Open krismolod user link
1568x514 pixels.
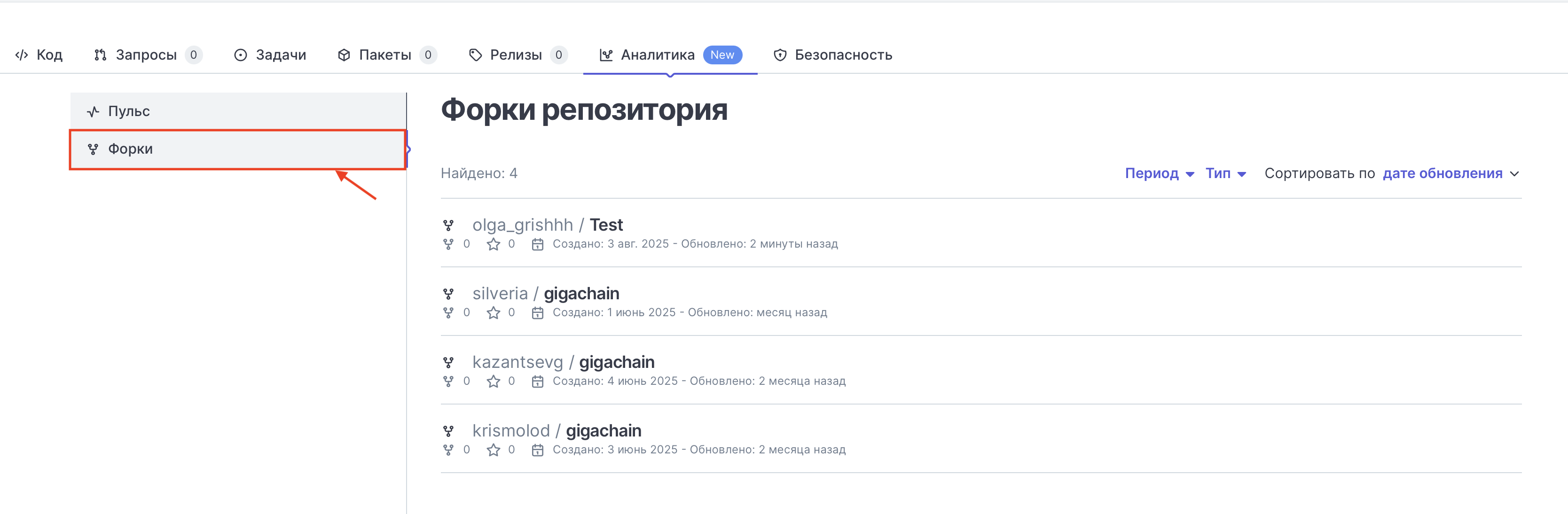pyautogui.click(x=511, y=431)
